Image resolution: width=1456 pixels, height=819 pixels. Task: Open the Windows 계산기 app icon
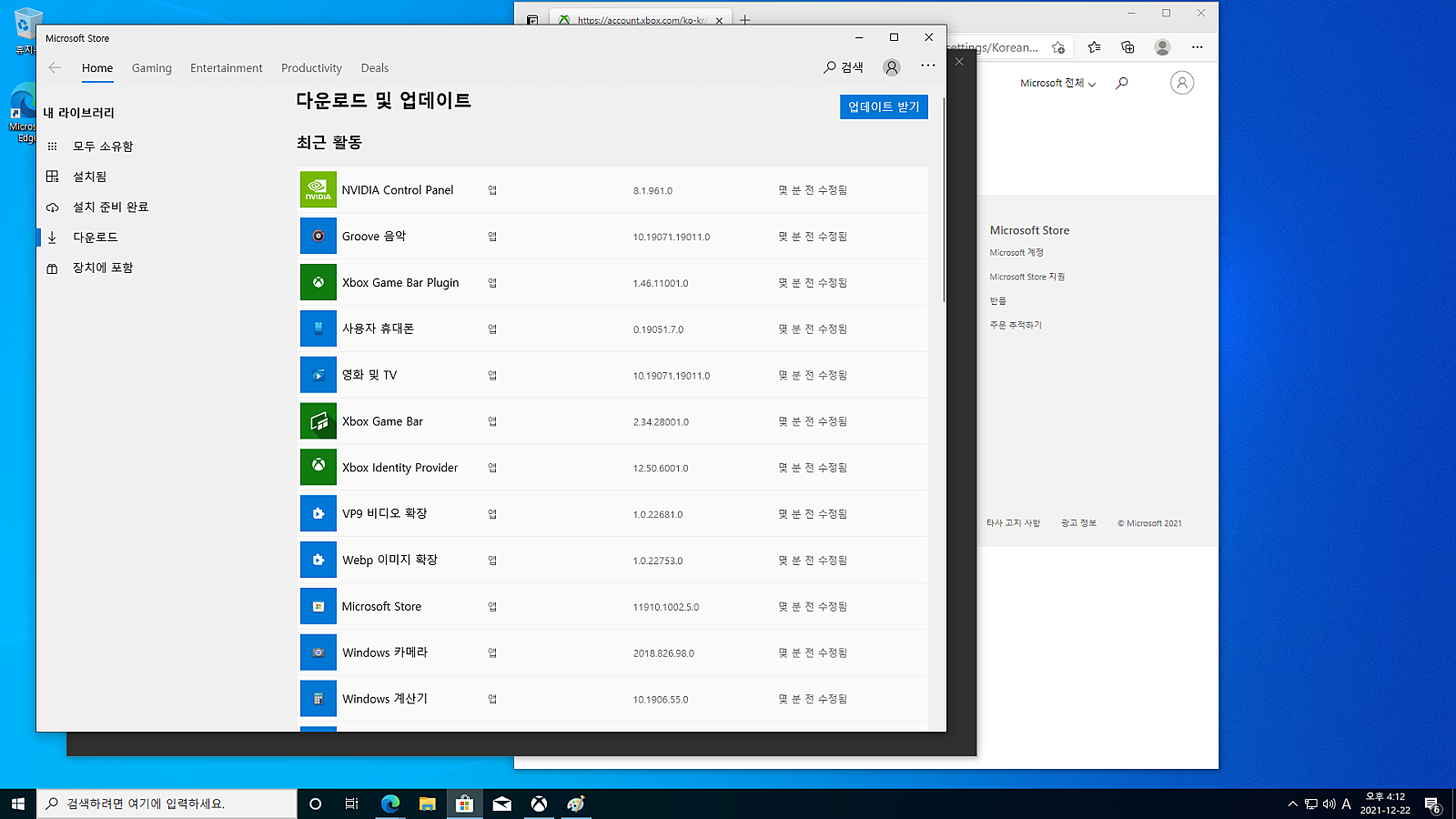click(318, 699)
